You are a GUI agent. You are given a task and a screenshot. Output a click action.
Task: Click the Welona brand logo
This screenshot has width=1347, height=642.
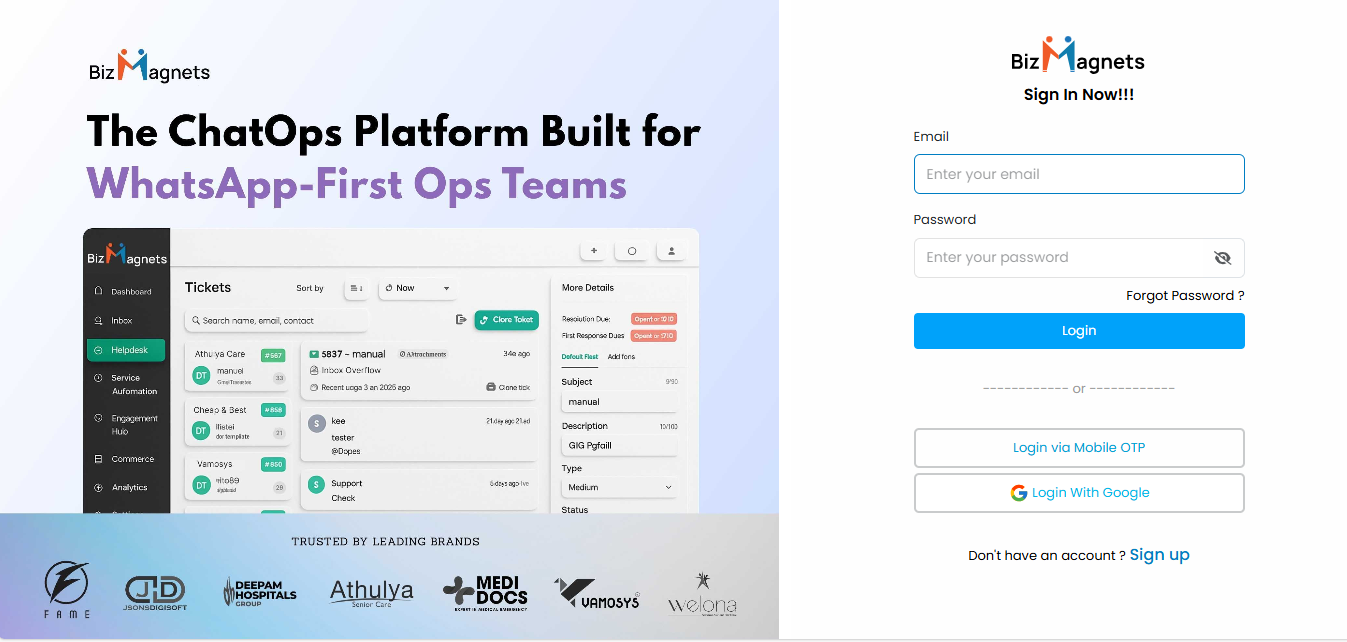pos(702,595)
